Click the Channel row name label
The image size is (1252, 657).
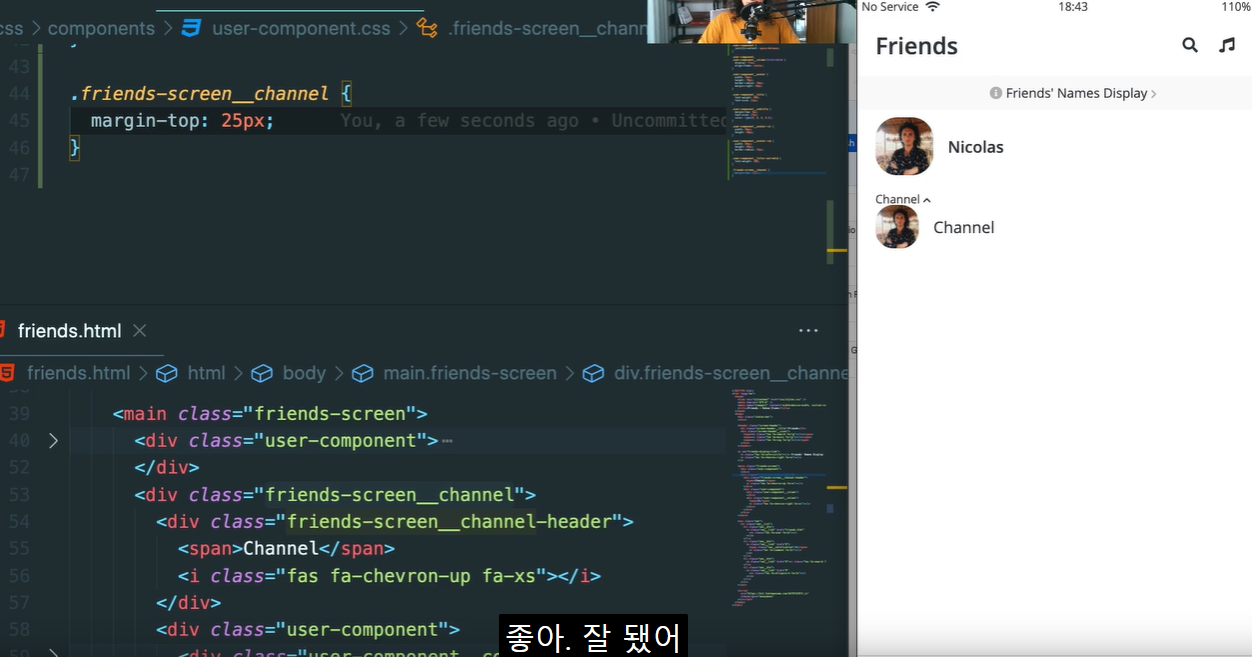tap(964, 227)
